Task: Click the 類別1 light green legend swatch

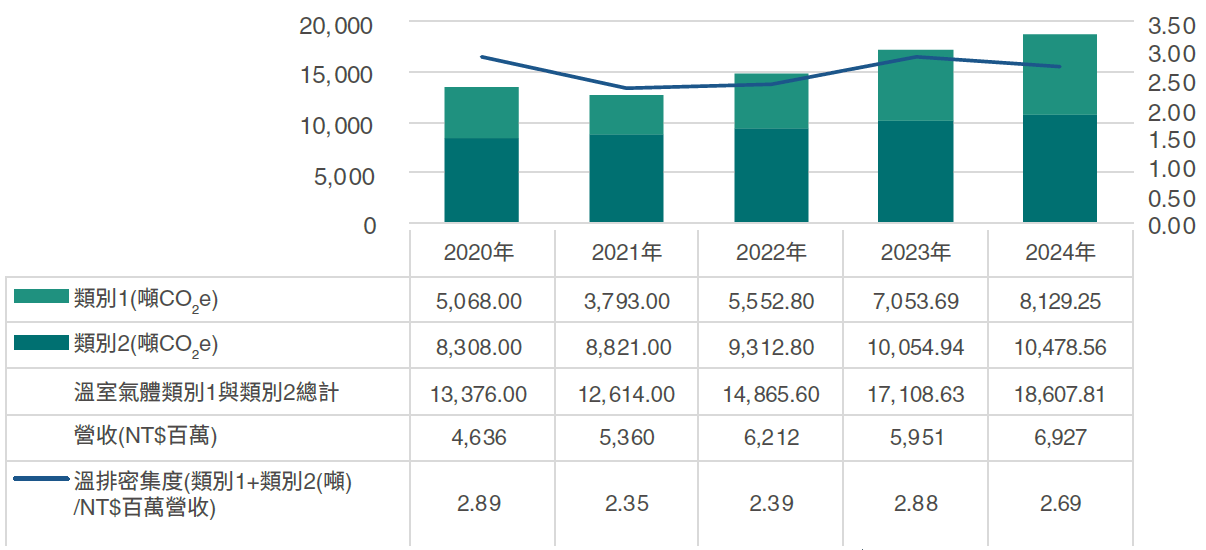Action: pos(42,298)
